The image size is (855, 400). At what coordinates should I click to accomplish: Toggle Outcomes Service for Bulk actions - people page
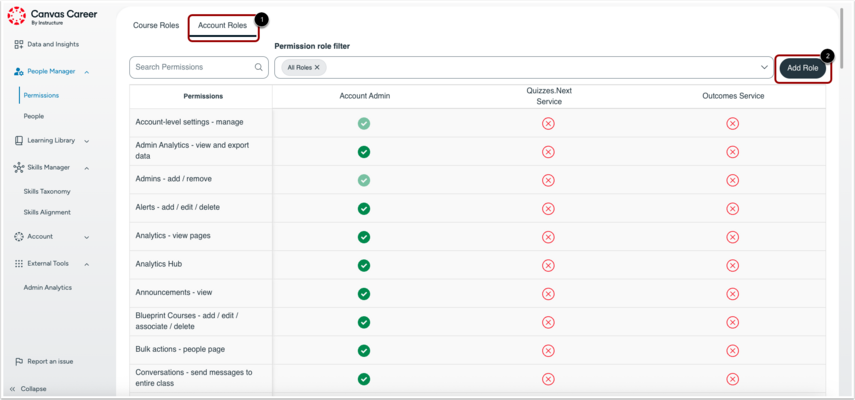click(x=733, y=350)
